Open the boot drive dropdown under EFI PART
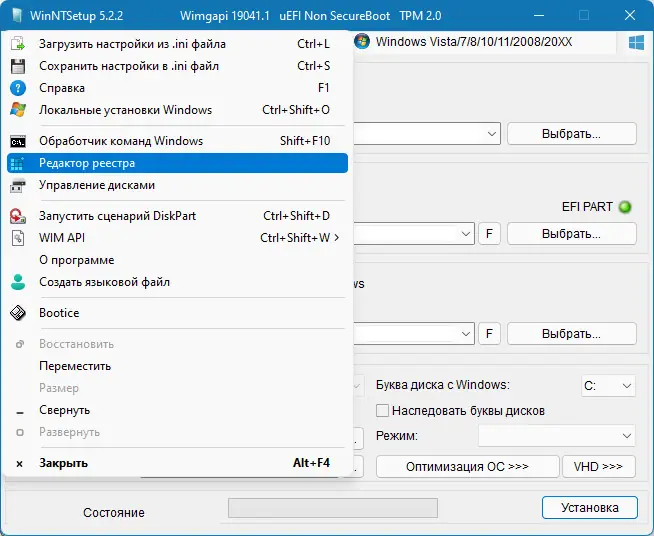The height and width of the screenshot is (536, 654). (x=466, y=234)
